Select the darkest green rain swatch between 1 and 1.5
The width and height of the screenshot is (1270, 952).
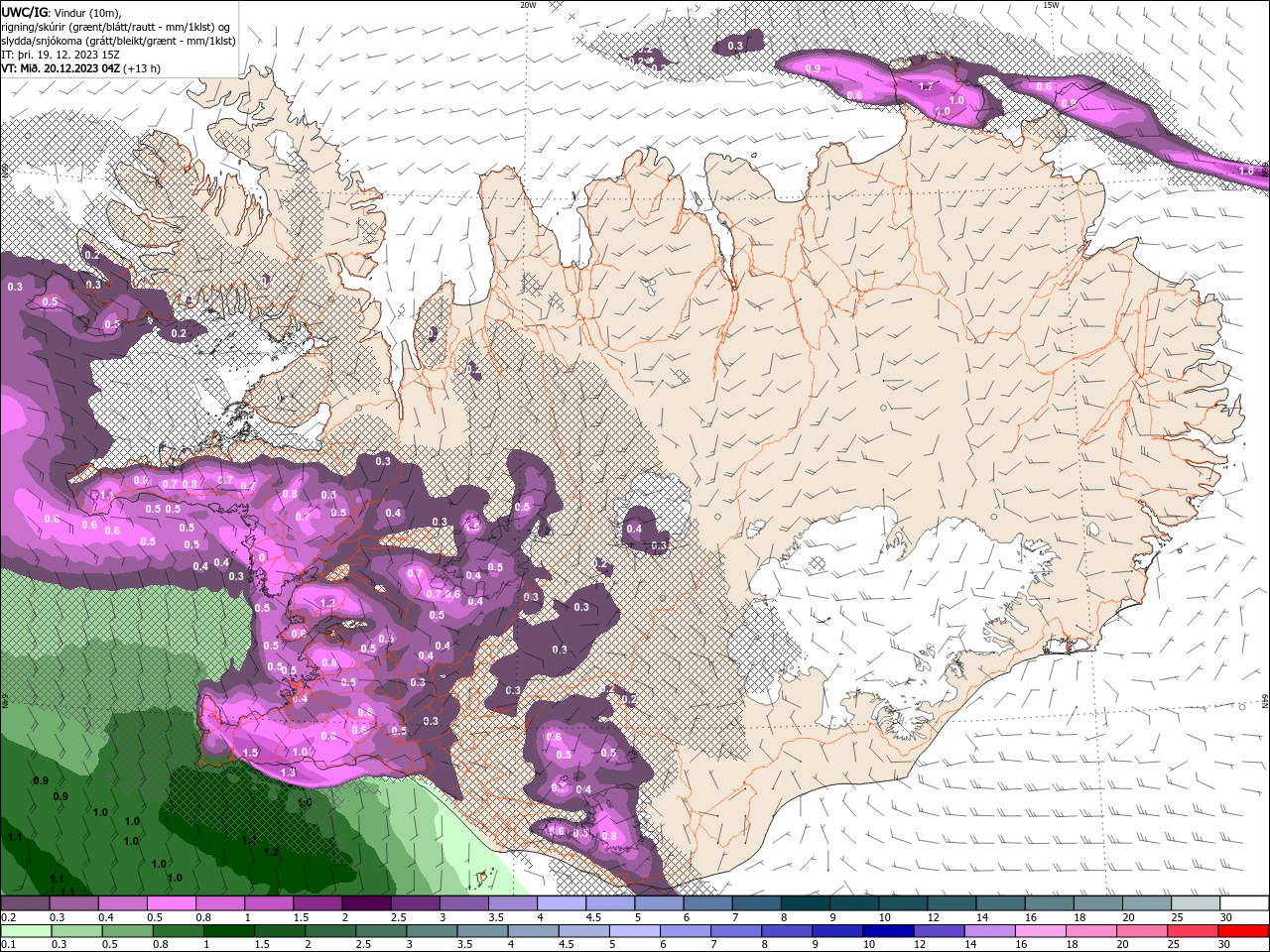(x=229, y=931)
